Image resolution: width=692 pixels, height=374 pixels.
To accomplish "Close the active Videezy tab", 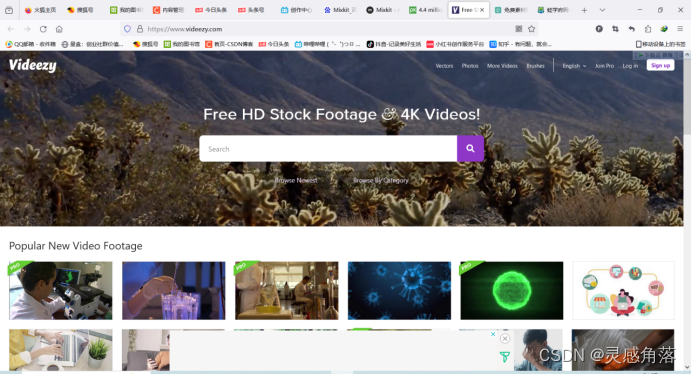I will [x=482, y=10].
